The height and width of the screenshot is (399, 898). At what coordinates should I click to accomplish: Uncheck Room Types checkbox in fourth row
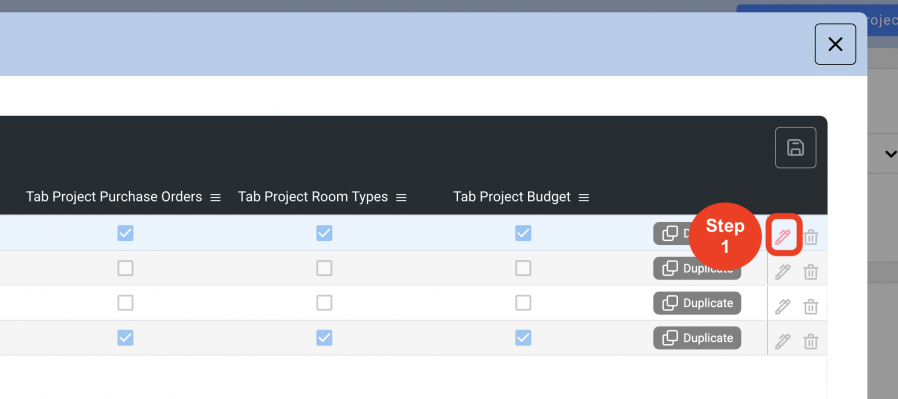point(324,338)
